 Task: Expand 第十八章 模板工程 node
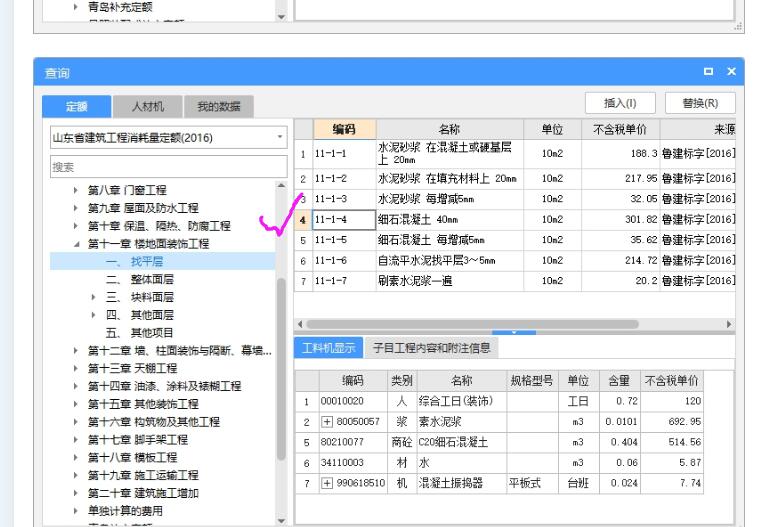point(76,457)
